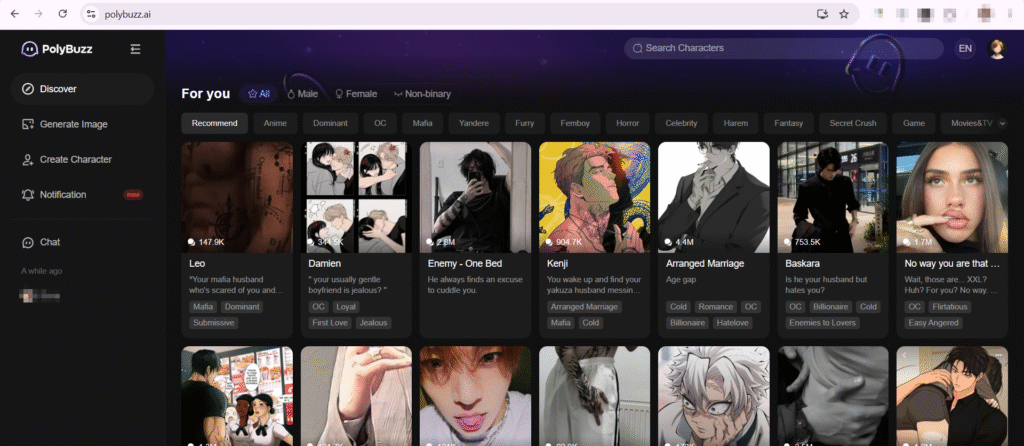Click the Jealous tag on Damien
Viewport: 1024px width, 446px height.
(374, 323)
